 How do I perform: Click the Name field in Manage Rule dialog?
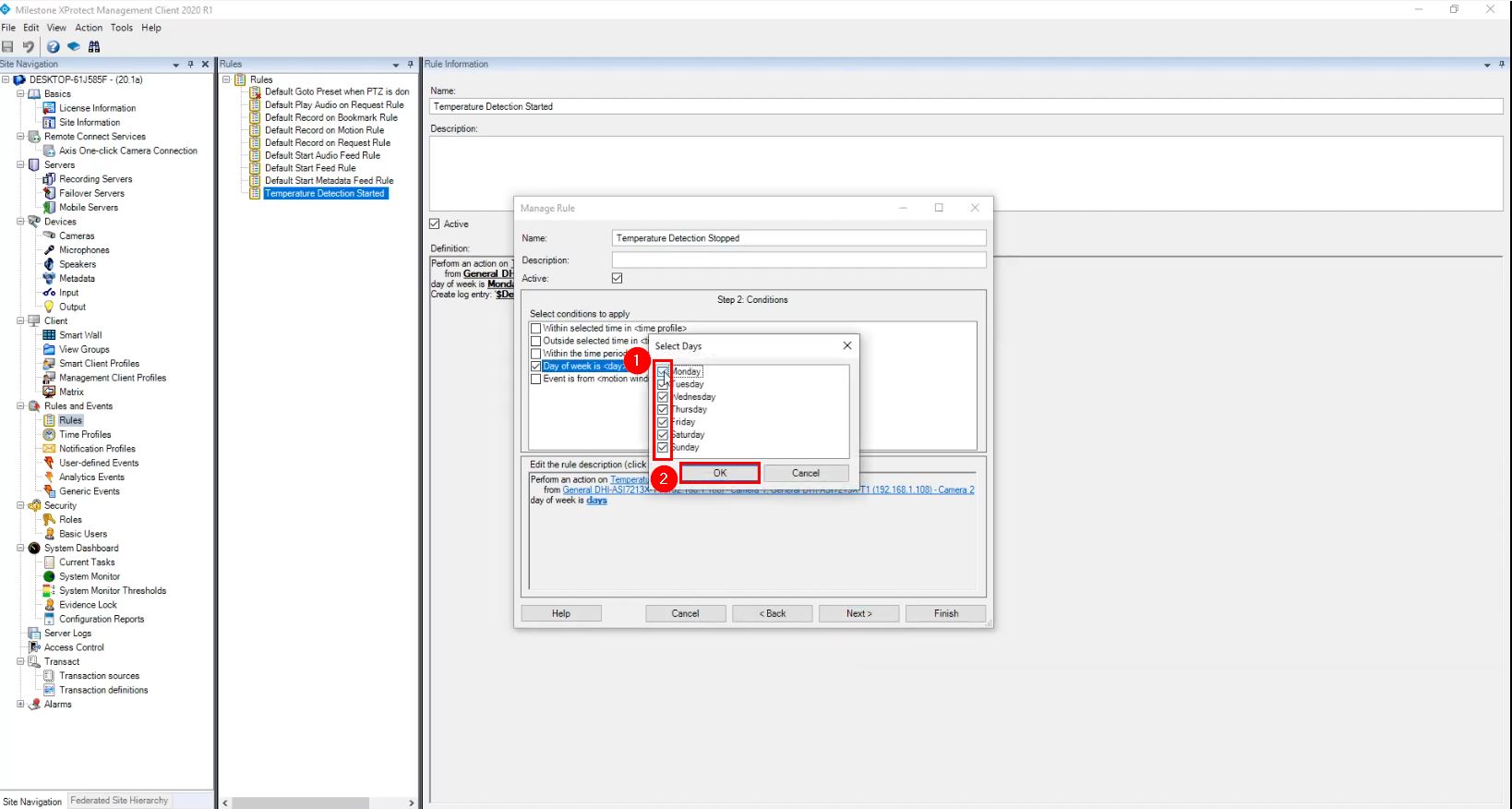click(x=799, y=238)
